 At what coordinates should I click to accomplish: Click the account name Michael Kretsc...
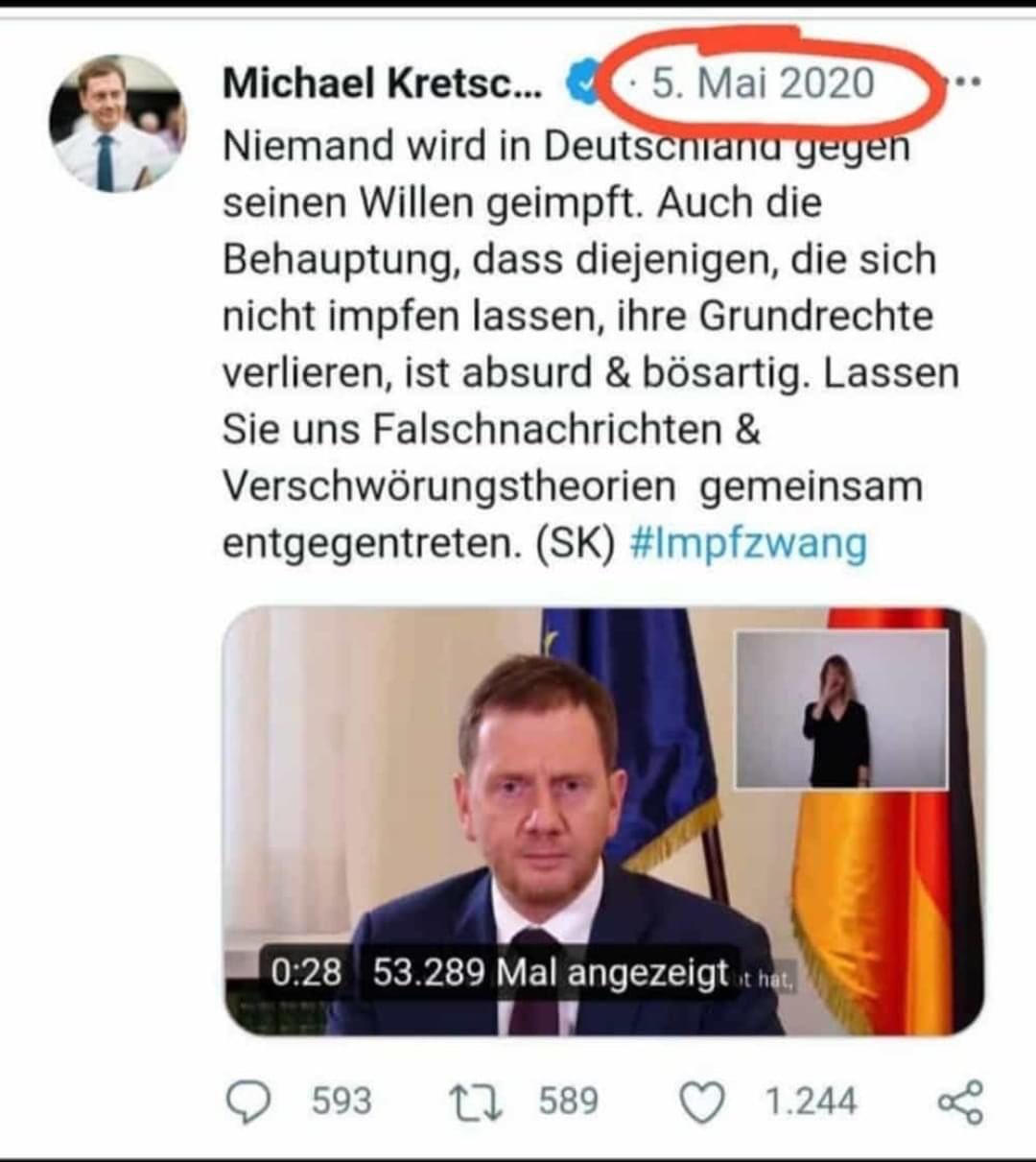tap(382, 83)
